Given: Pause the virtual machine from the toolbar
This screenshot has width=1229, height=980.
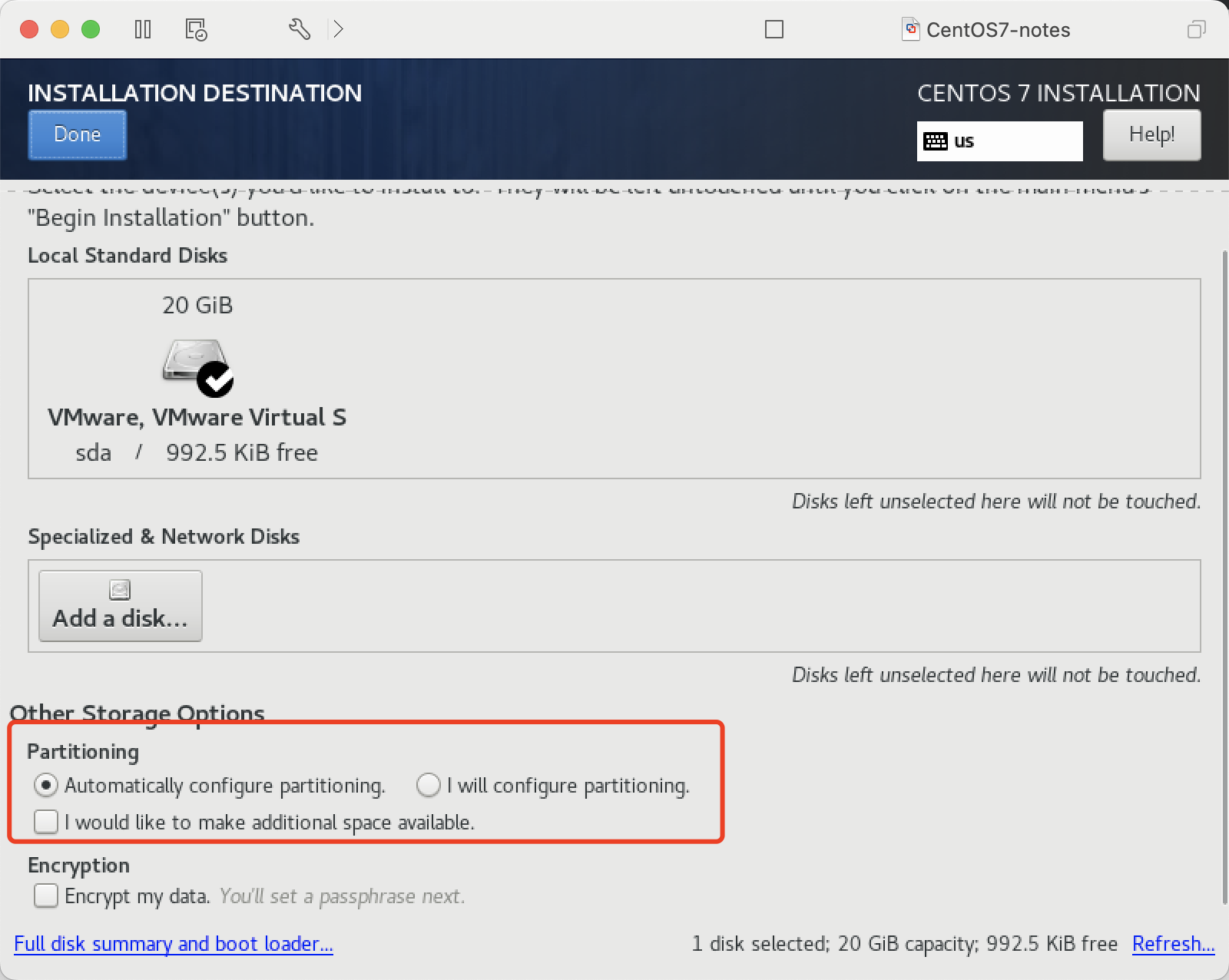Looking at the screenshot, I should click(143, 29).
